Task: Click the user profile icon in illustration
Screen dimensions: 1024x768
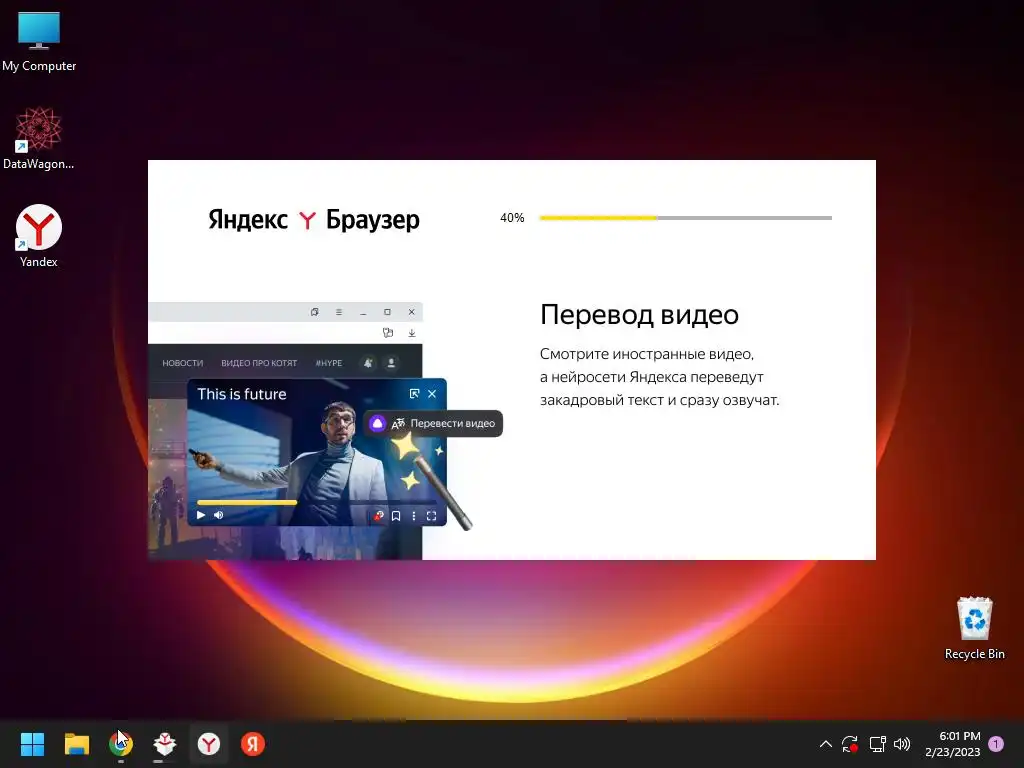Action: [x=391, y=363]
